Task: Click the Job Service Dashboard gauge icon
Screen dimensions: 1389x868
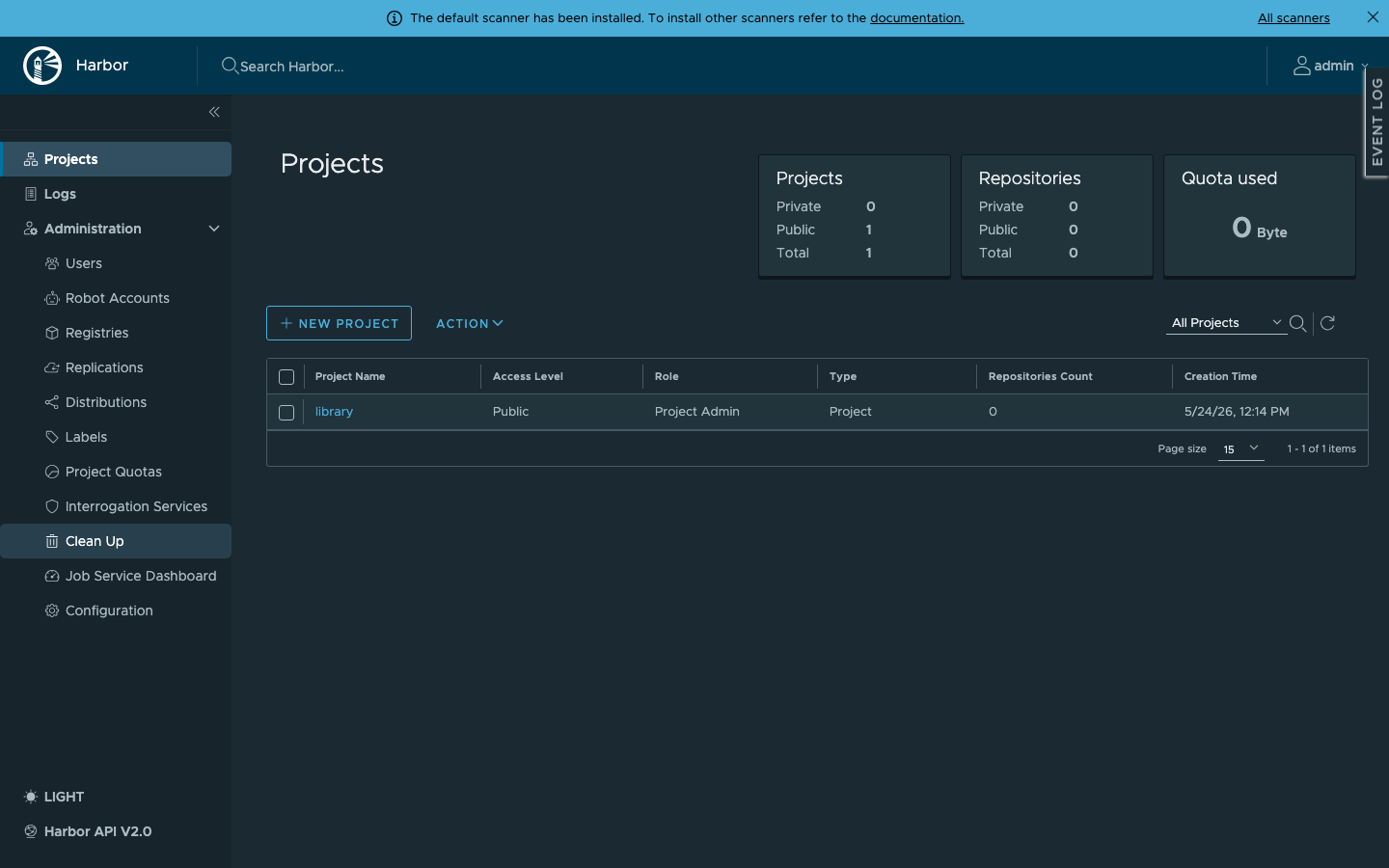Action: click(x=52, y=576)
